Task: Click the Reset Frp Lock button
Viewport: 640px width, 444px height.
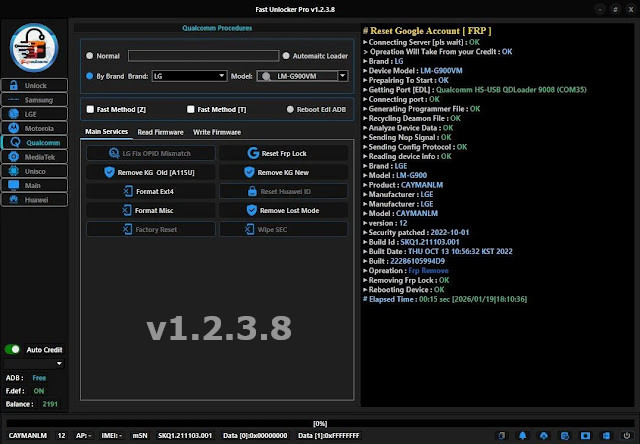Action: [284, 153]
